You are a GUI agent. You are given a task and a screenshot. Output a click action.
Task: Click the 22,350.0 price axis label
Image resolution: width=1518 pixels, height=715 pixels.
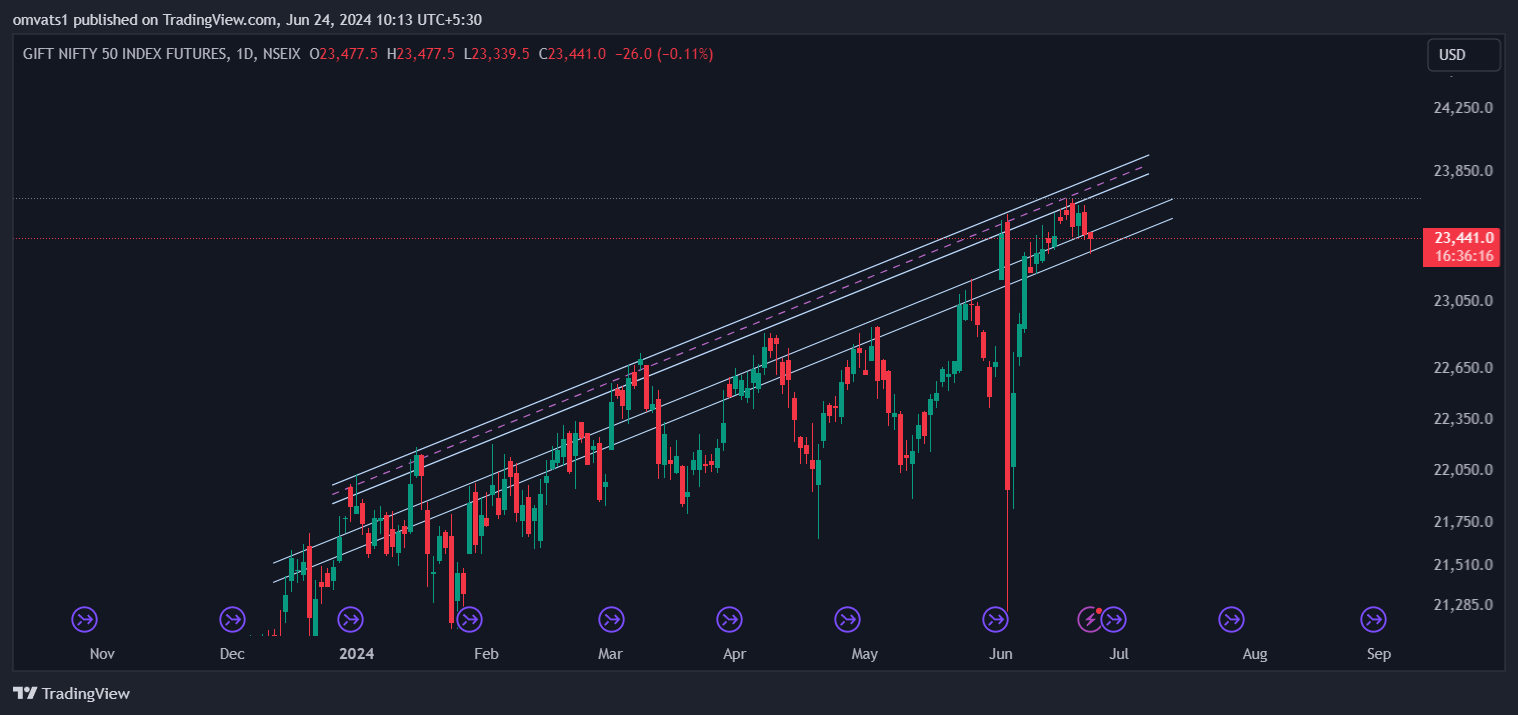click(x=1463, y=419)
